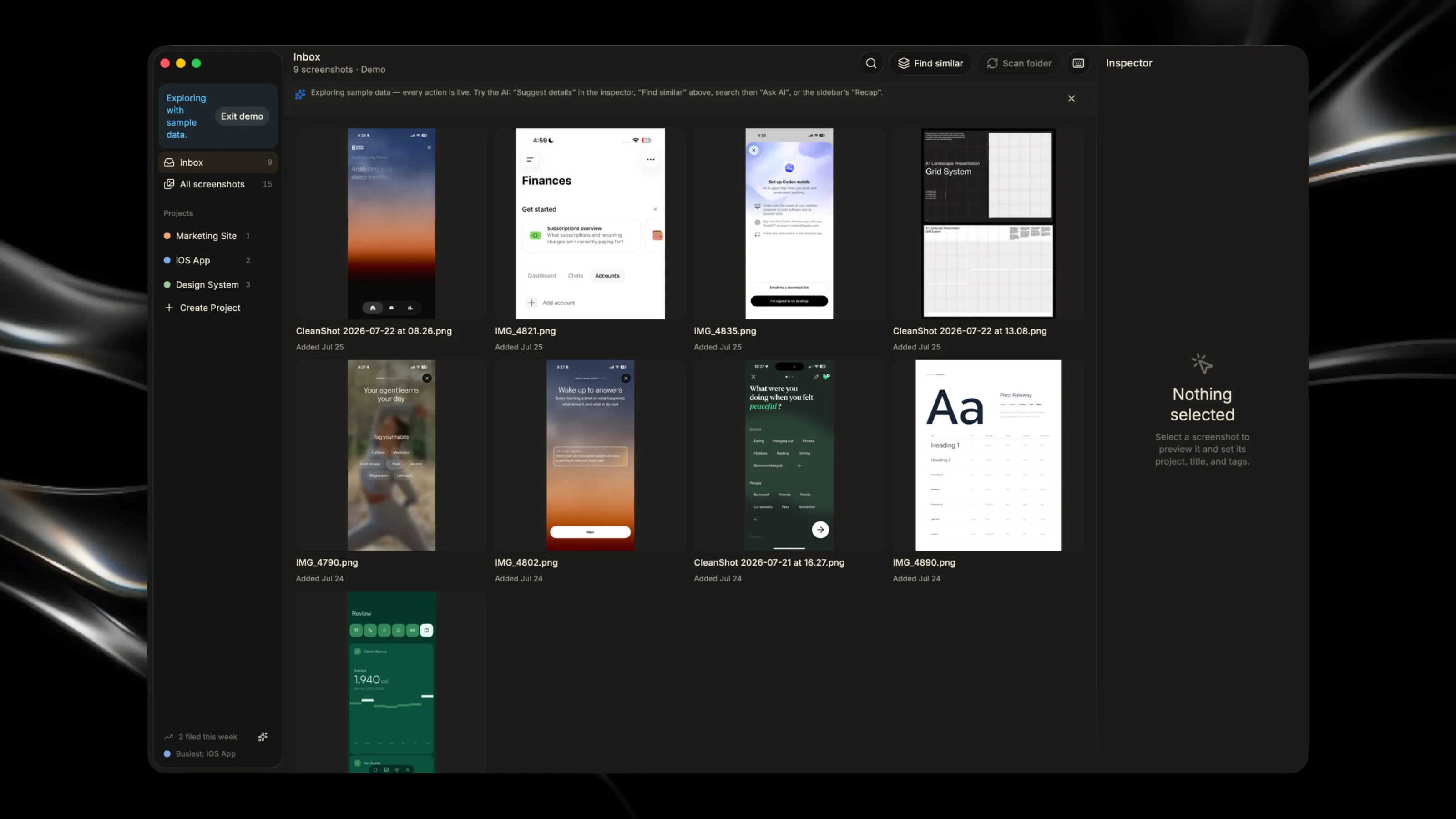Select the green Review calories thumbnail

click(x=391, y=682)
